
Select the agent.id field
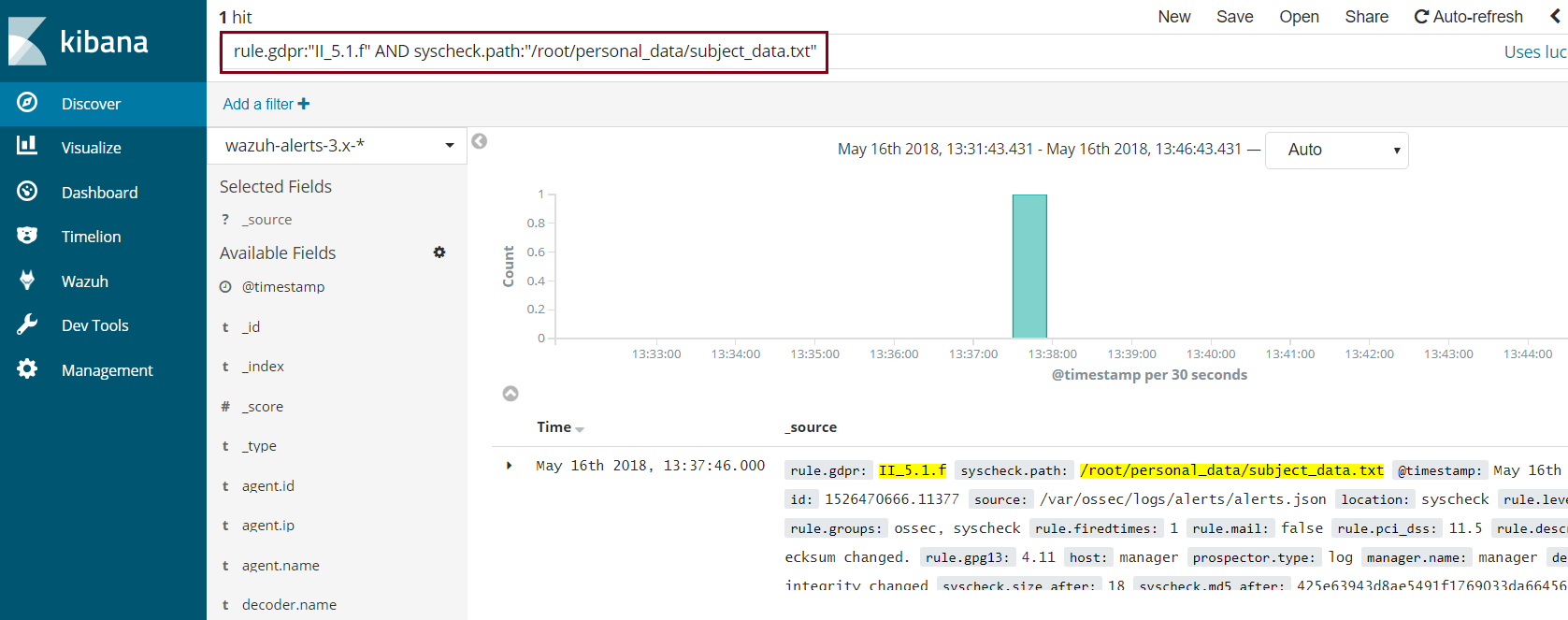click(268, 486)
